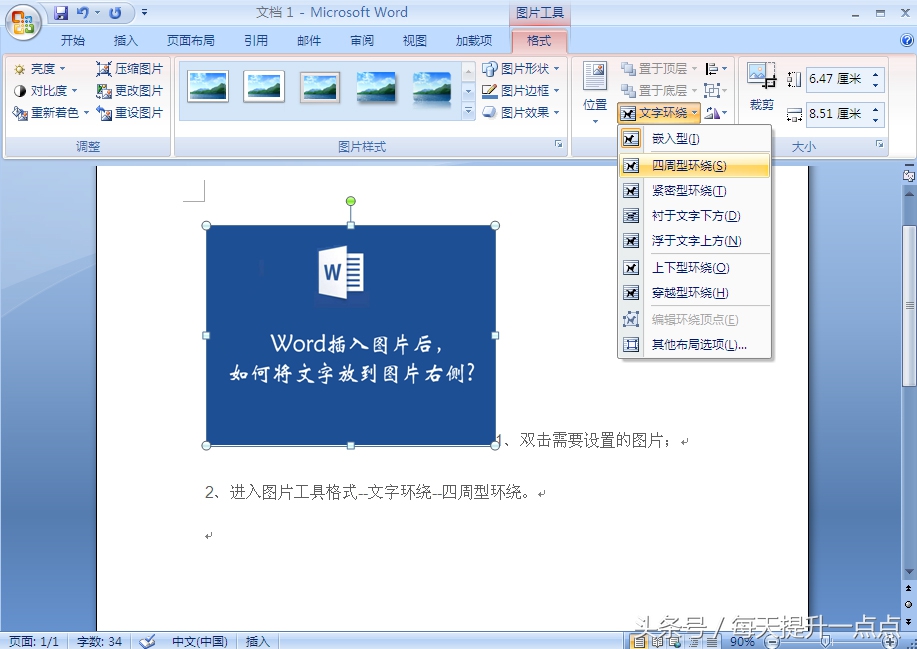Click the word count 字数: 34 indicator
The height and width of the screenshot is (649, 917).
(99, 641)
